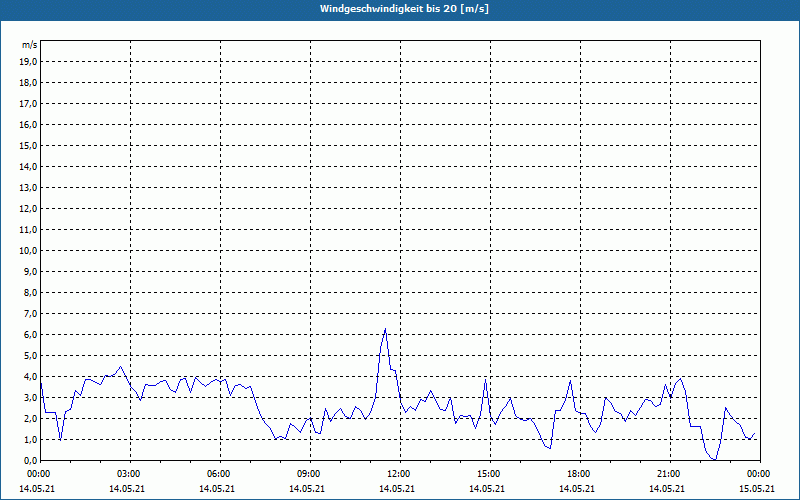Viewport: 800px width, 500px height.
Task: Click the 10,0 value on the y-axis
Action: click(28, 251)
